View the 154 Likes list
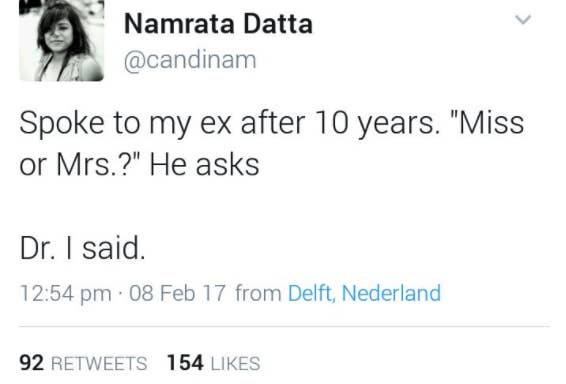Viewport: 566px width, 384px height. pos(214,363)
